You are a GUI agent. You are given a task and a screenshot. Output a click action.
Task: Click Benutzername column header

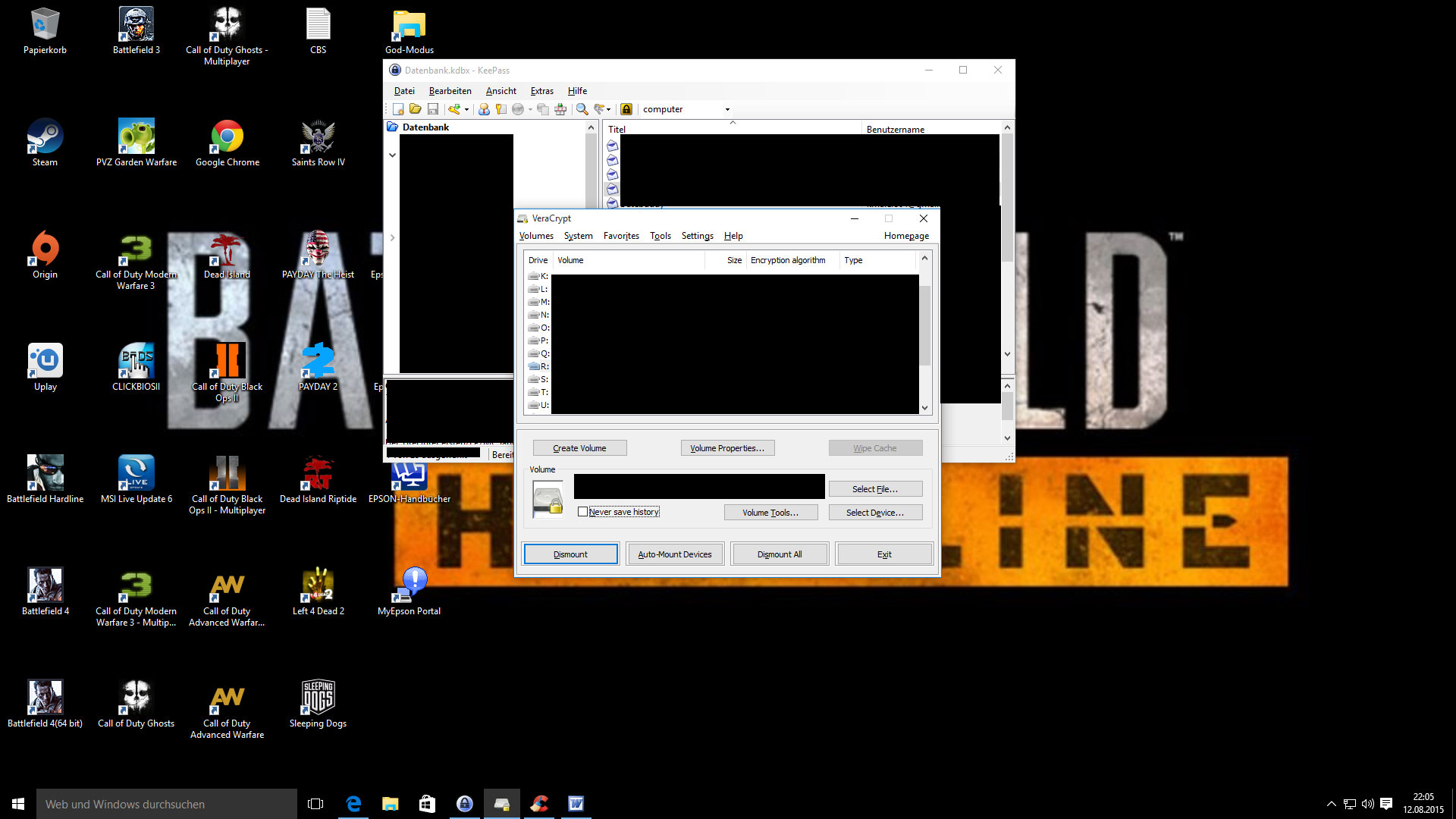895,130
